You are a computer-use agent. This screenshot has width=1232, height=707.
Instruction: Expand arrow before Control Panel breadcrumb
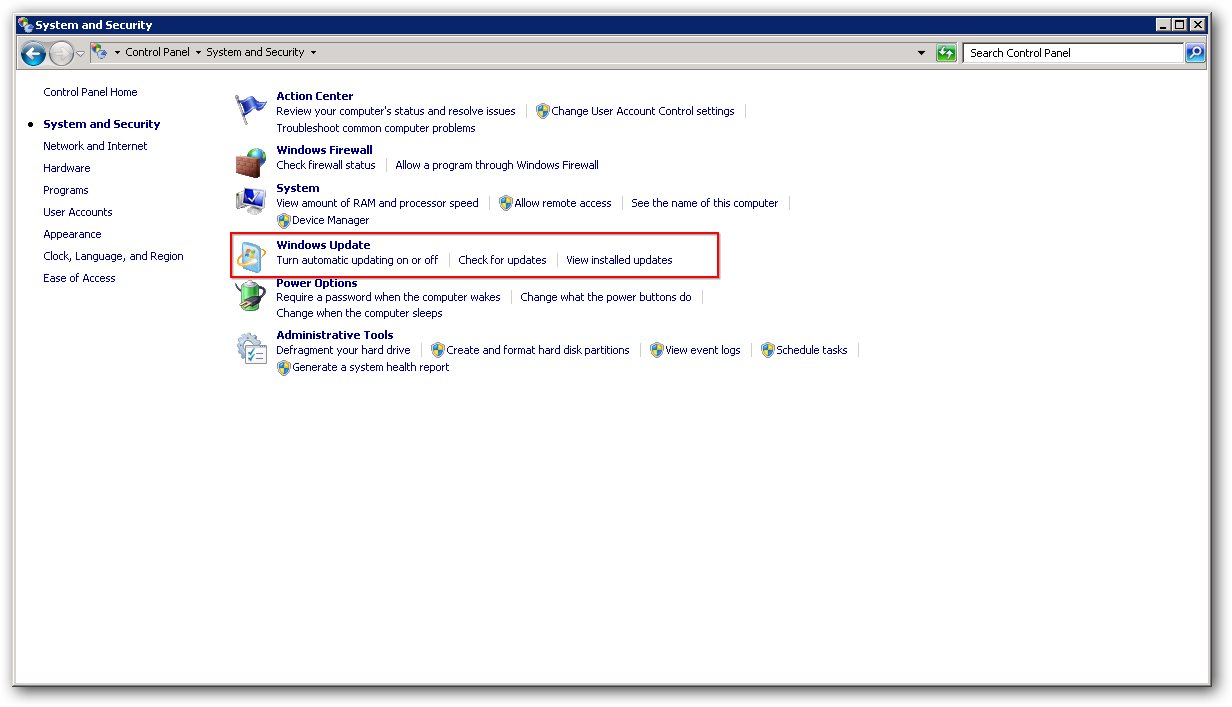click(117, 52)
